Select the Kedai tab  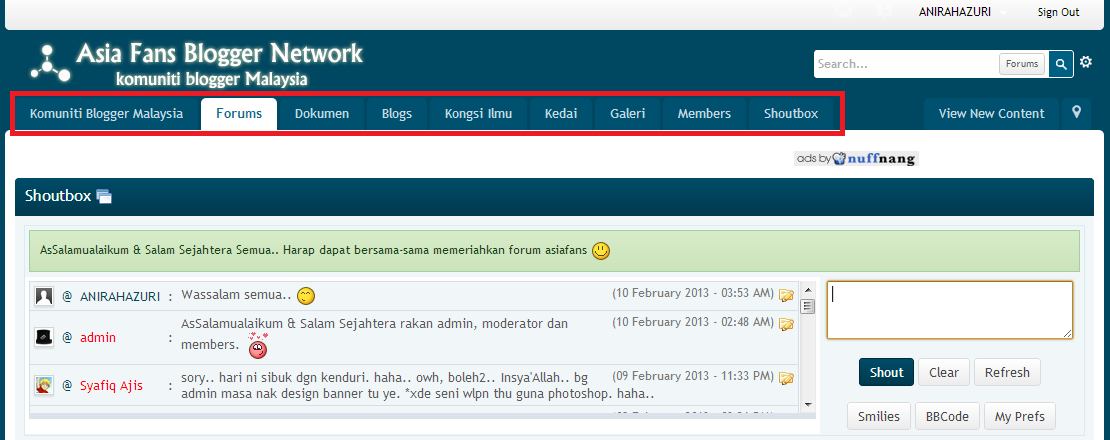click(561, 113)
